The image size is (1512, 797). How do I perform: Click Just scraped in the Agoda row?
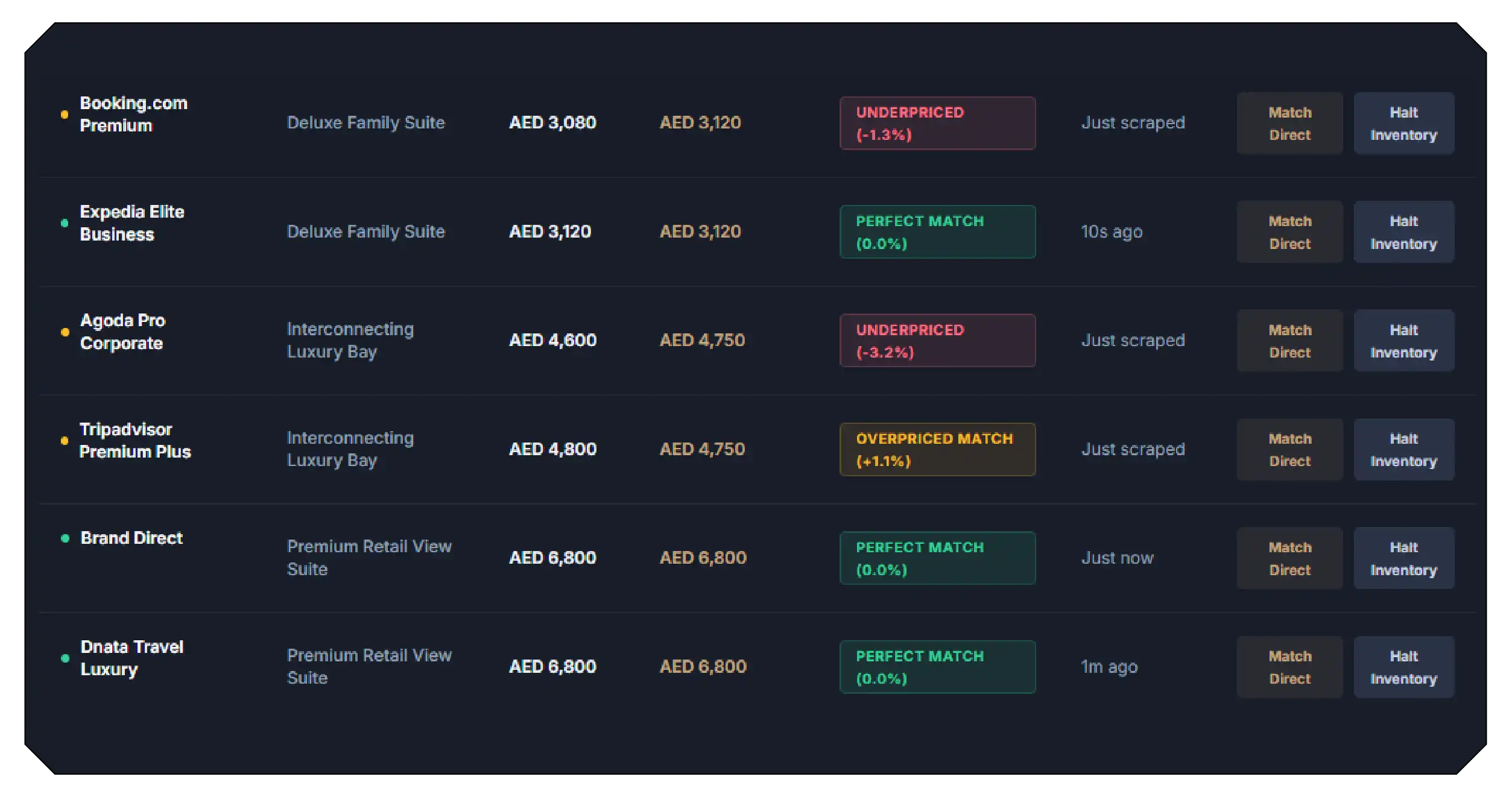(x=1133, y=341)
